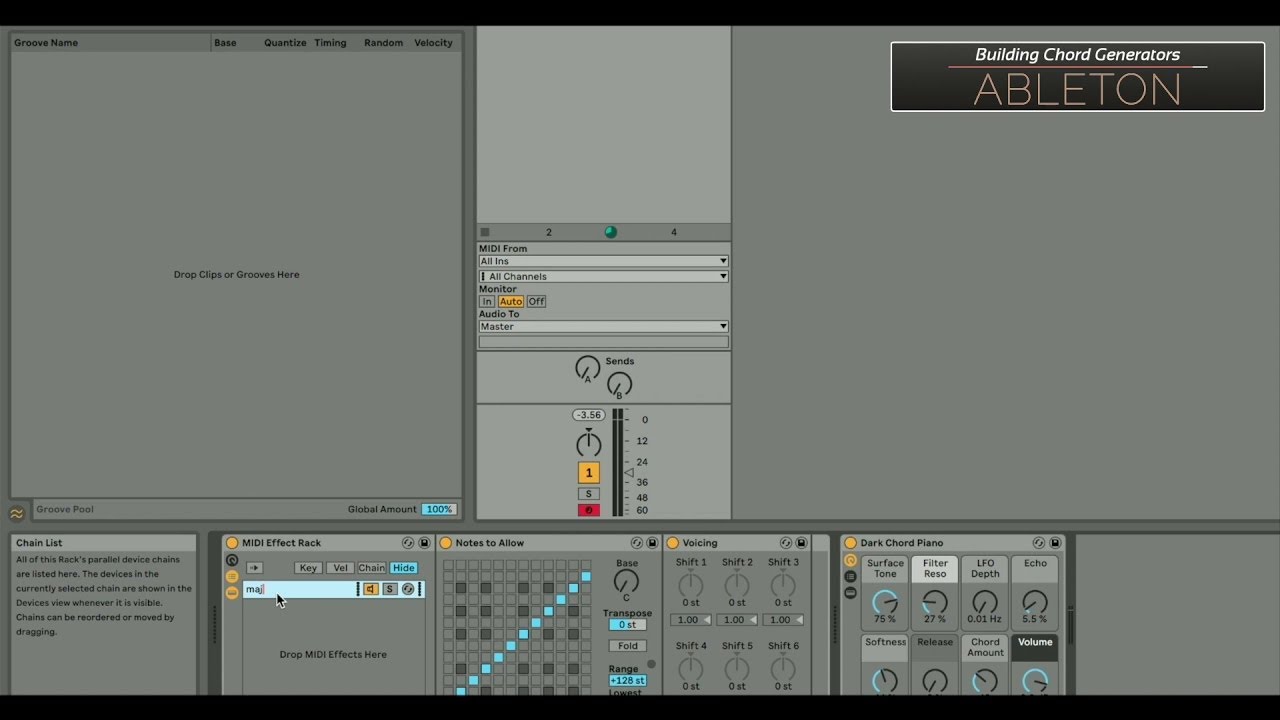Click the Send B knob
The height and width of the screenshot is (720, 1280).
click(x=620, y=384)
